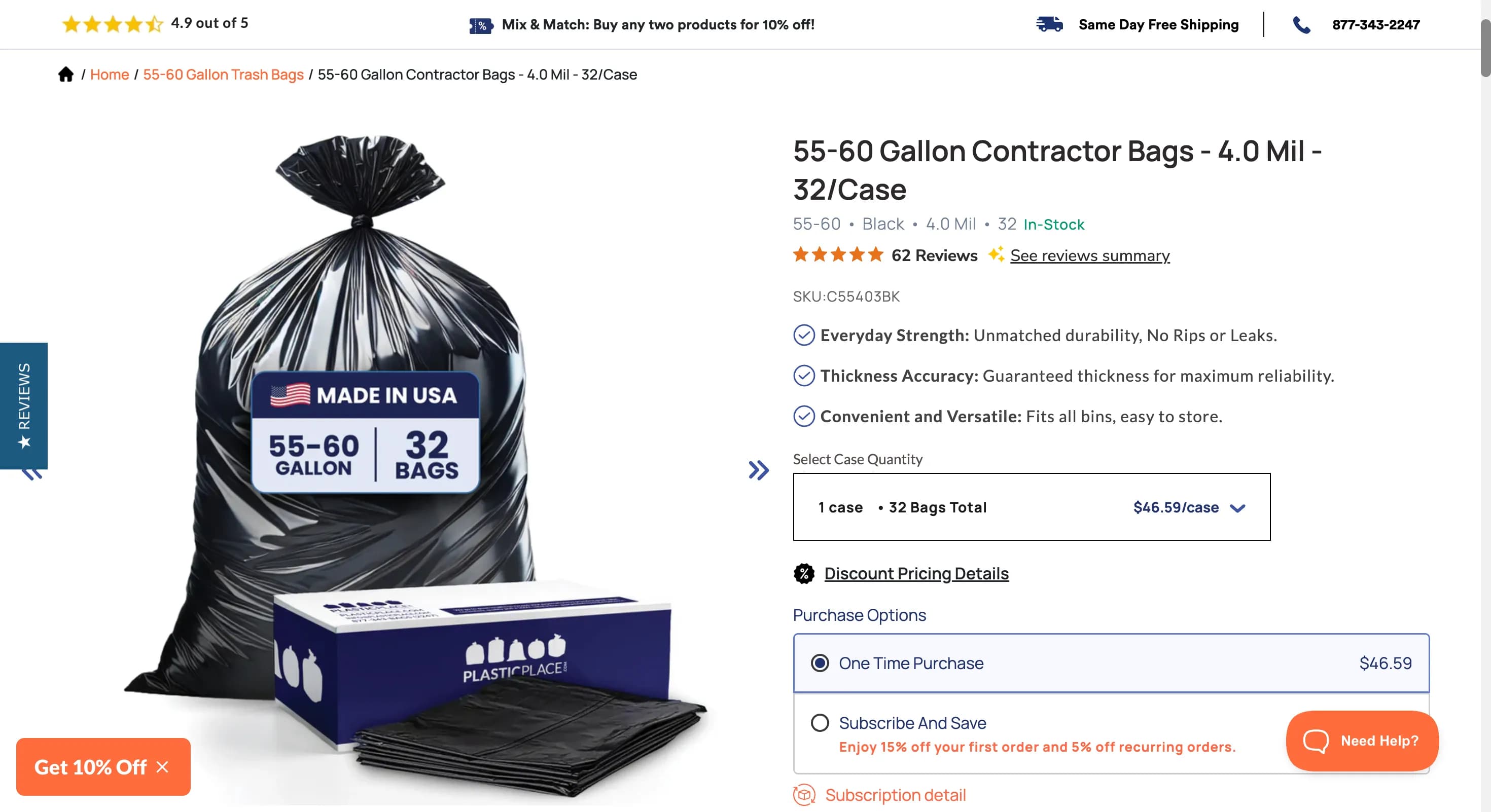The width and height of the screenshot is (1491, 812).
Task: Open the Select Case Quantity dropdown
Action: pos(1031,507)
